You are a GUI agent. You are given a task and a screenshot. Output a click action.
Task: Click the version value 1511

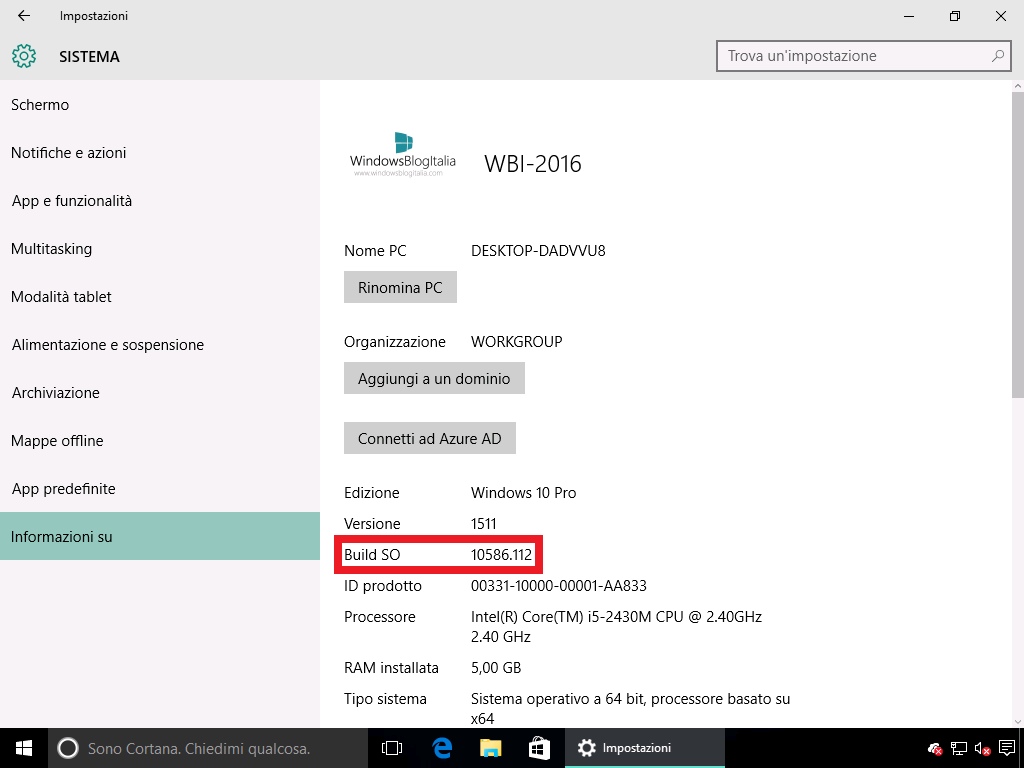coord(484,524)
